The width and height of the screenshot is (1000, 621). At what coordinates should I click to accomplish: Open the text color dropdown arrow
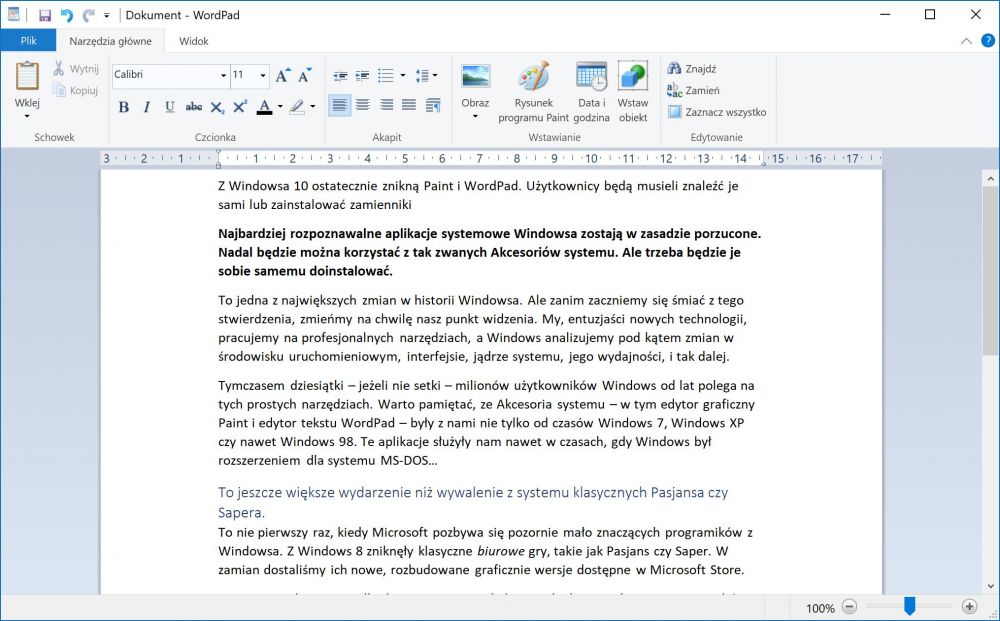point(280,106)
